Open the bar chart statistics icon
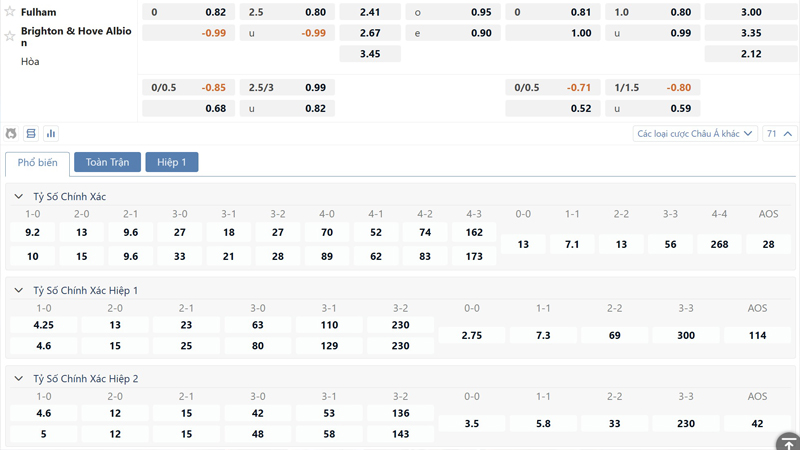The height and width of the screenshot is (450, 800). coord(51,133)
